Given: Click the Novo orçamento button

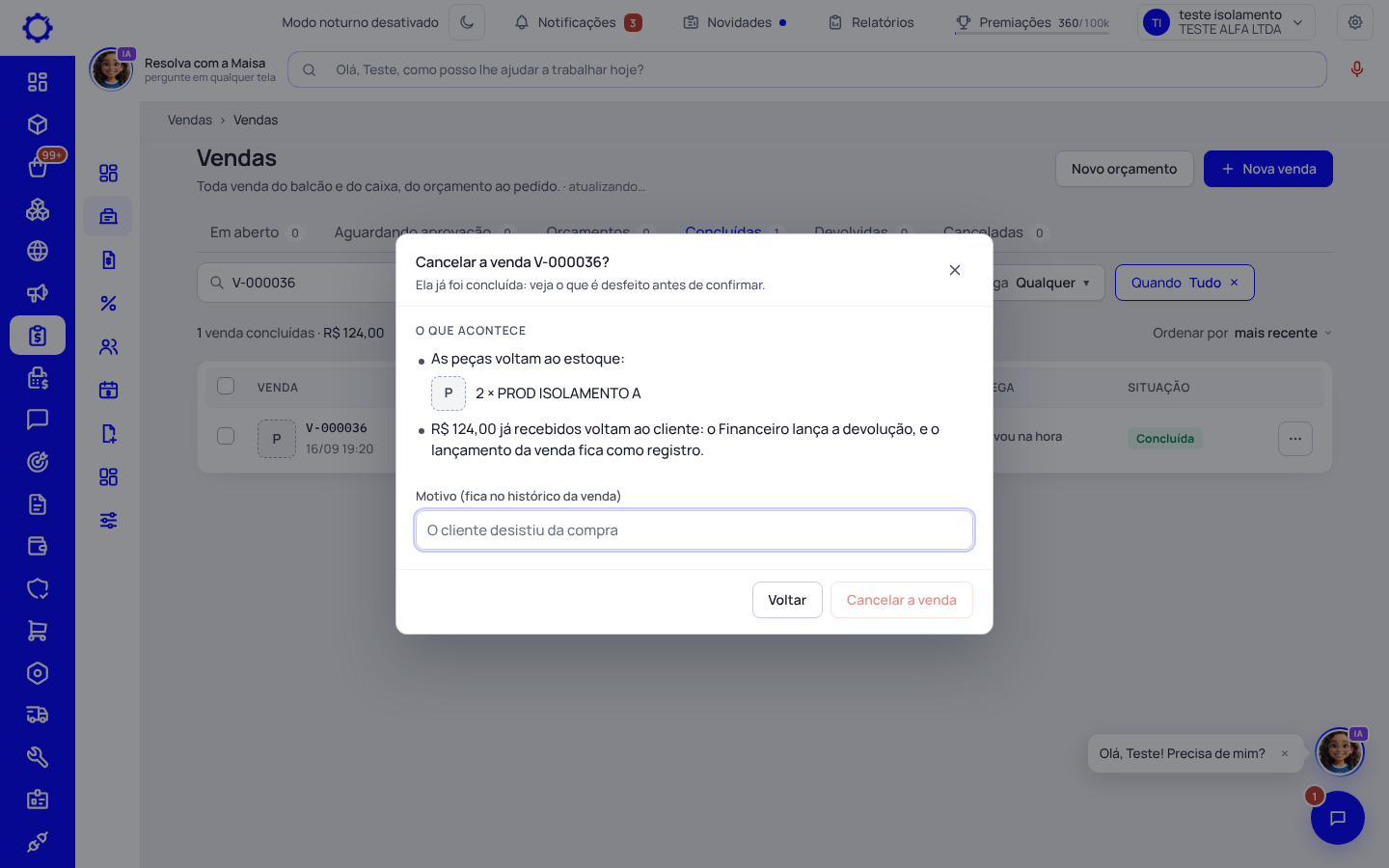Looking at the screenshot, I should [1125, 169].
